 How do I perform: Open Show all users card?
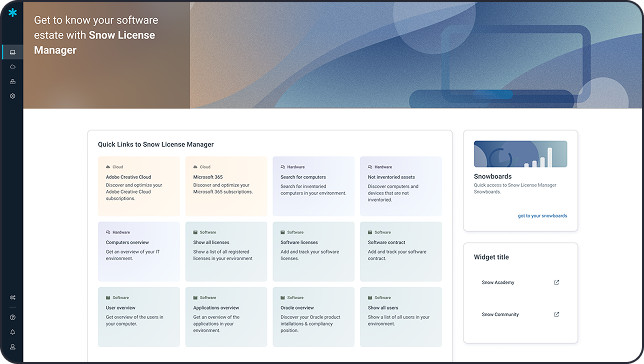401,317
